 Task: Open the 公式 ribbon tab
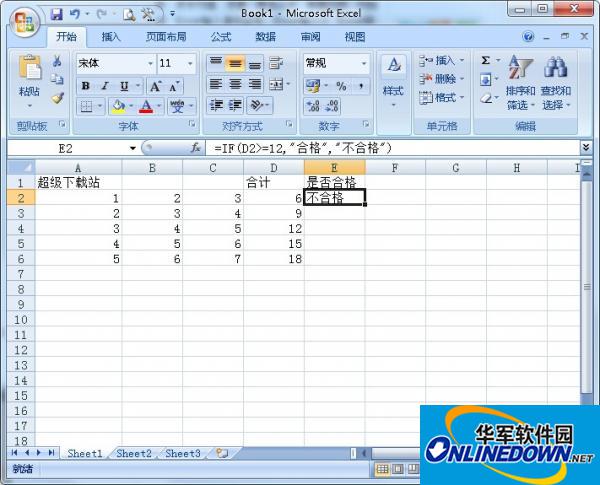click(221, 37)
